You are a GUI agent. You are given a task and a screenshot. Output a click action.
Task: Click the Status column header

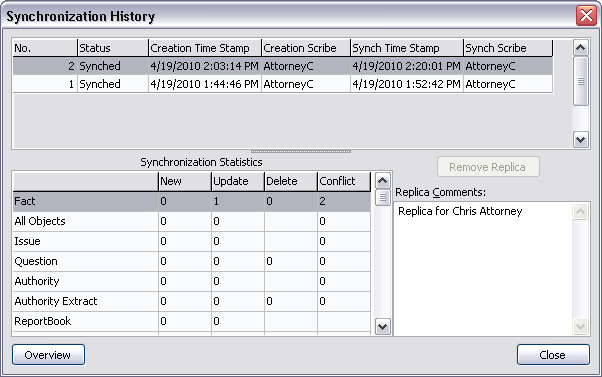coord(112,48)
